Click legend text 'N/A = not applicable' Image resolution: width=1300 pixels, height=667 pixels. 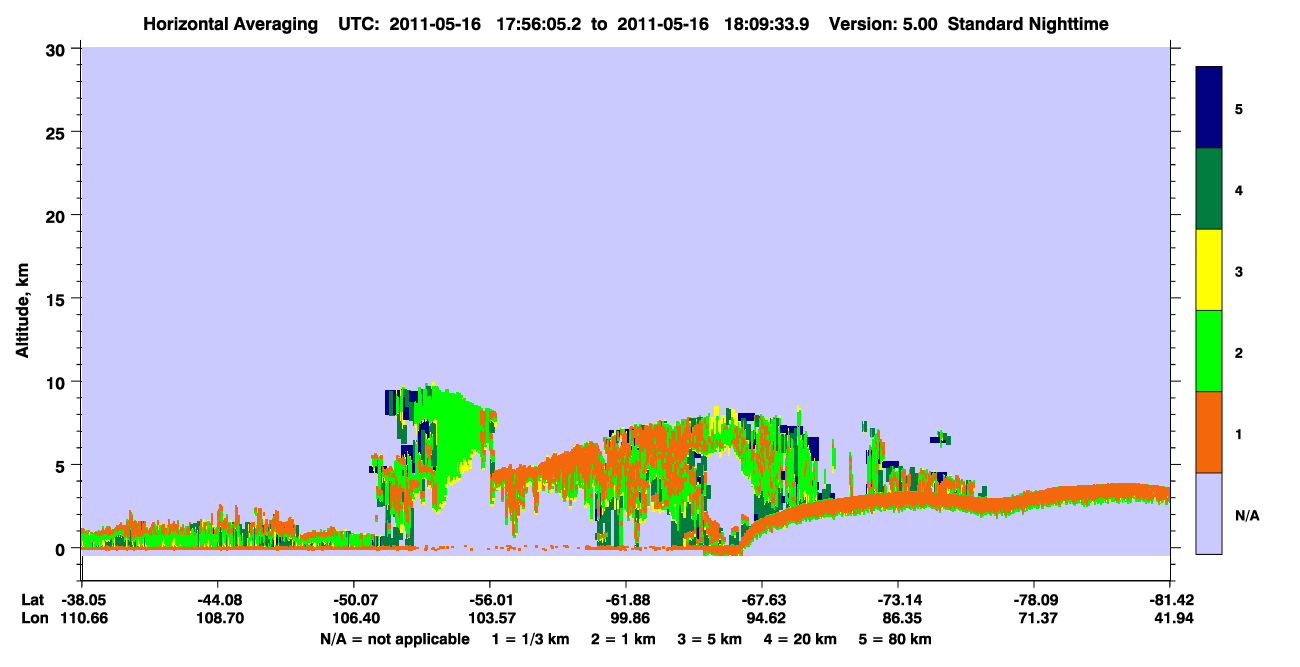pyautogui.click(x=394, y=639)
